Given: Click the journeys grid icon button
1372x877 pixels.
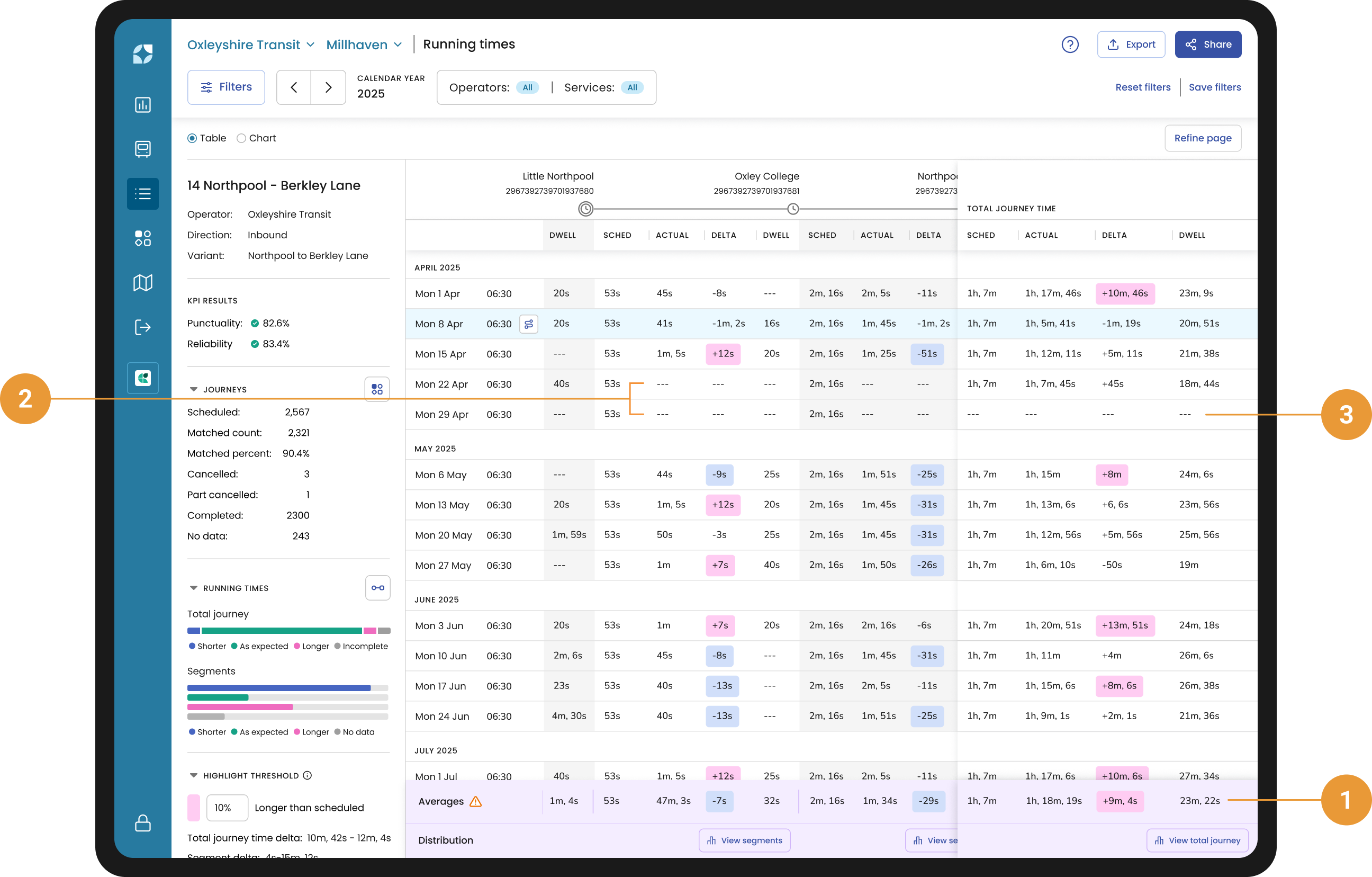Looking at the screenshot, I should point(377,389).
